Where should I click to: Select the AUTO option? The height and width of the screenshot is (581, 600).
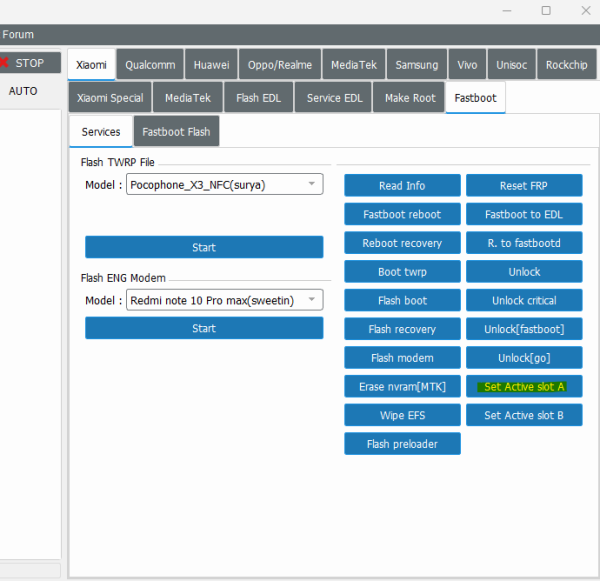[x=23, y=91]
